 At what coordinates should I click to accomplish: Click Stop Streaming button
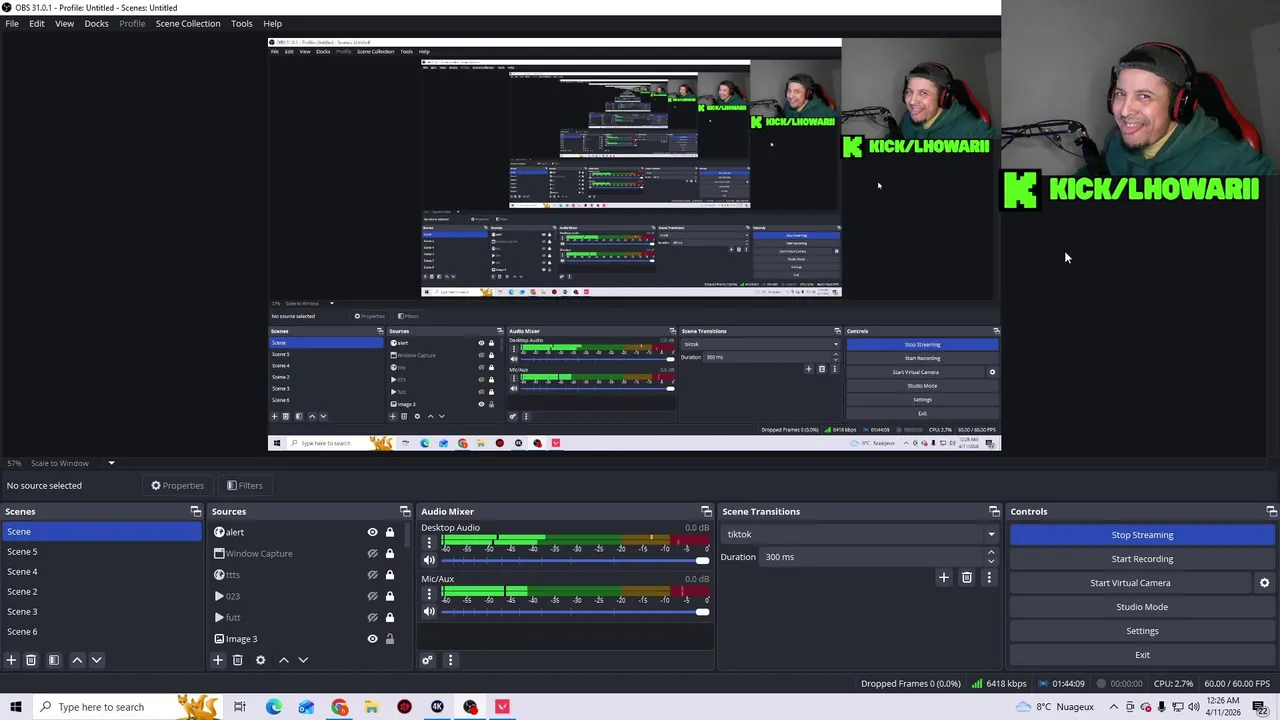[1142, 535]
